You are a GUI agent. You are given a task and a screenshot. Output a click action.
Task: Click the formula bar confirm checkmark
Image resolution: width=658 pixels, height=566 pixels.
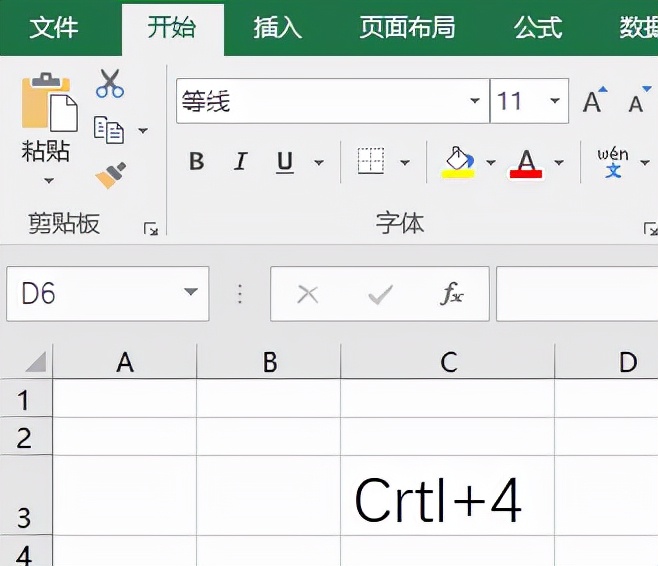[x=380, y=295]
